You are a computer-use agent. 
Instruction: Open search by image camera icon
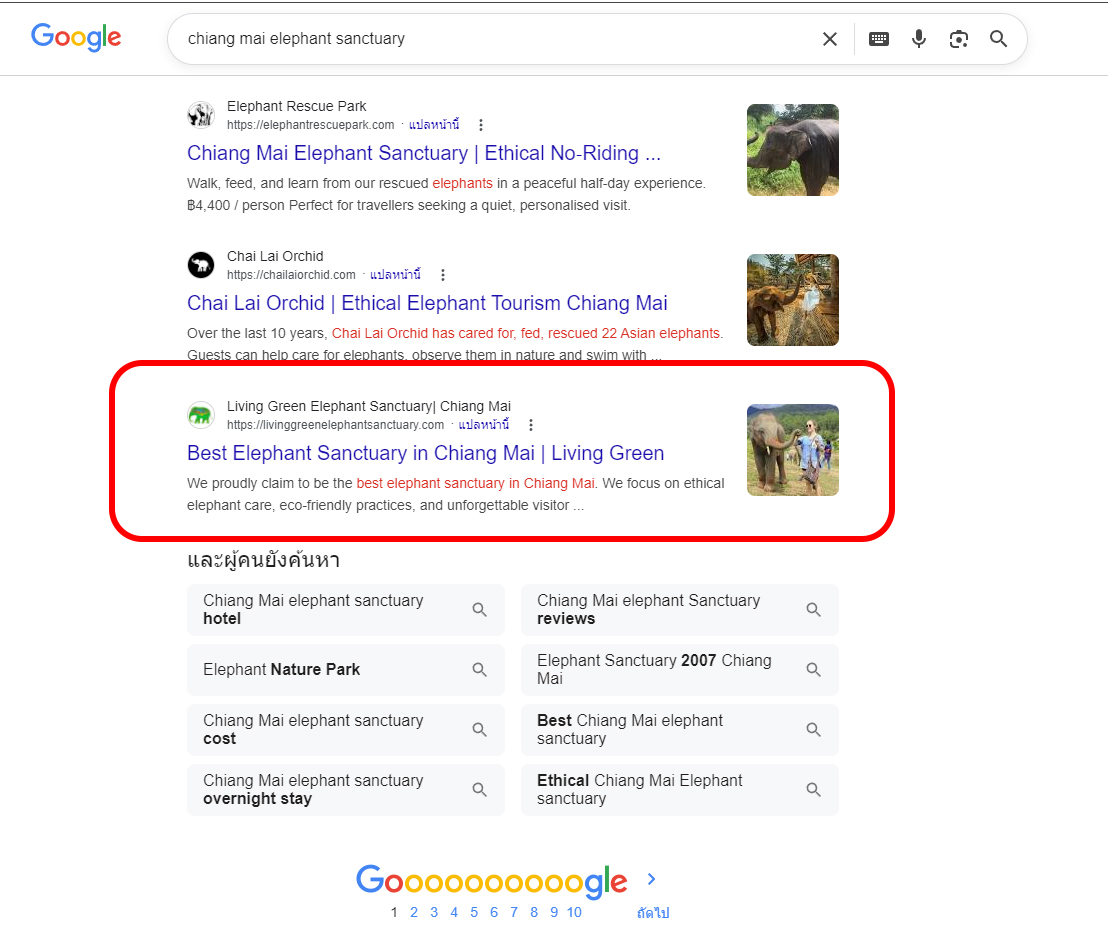(959, 39)
